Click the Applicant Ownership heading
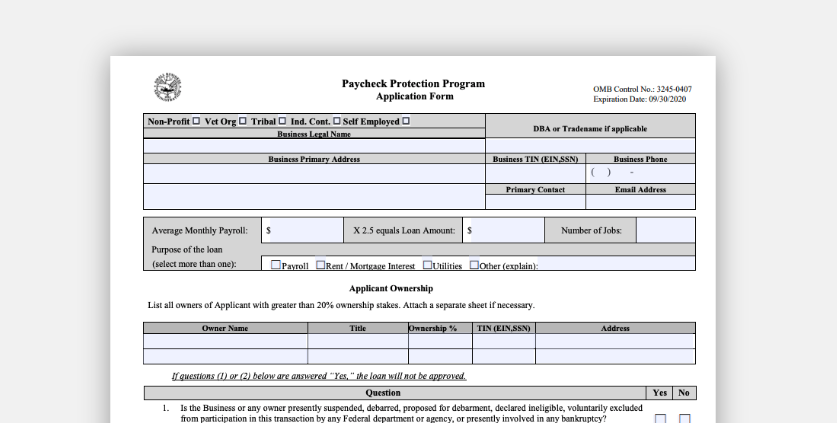Viewport: 837px width, 423px height. coord(391,288)
